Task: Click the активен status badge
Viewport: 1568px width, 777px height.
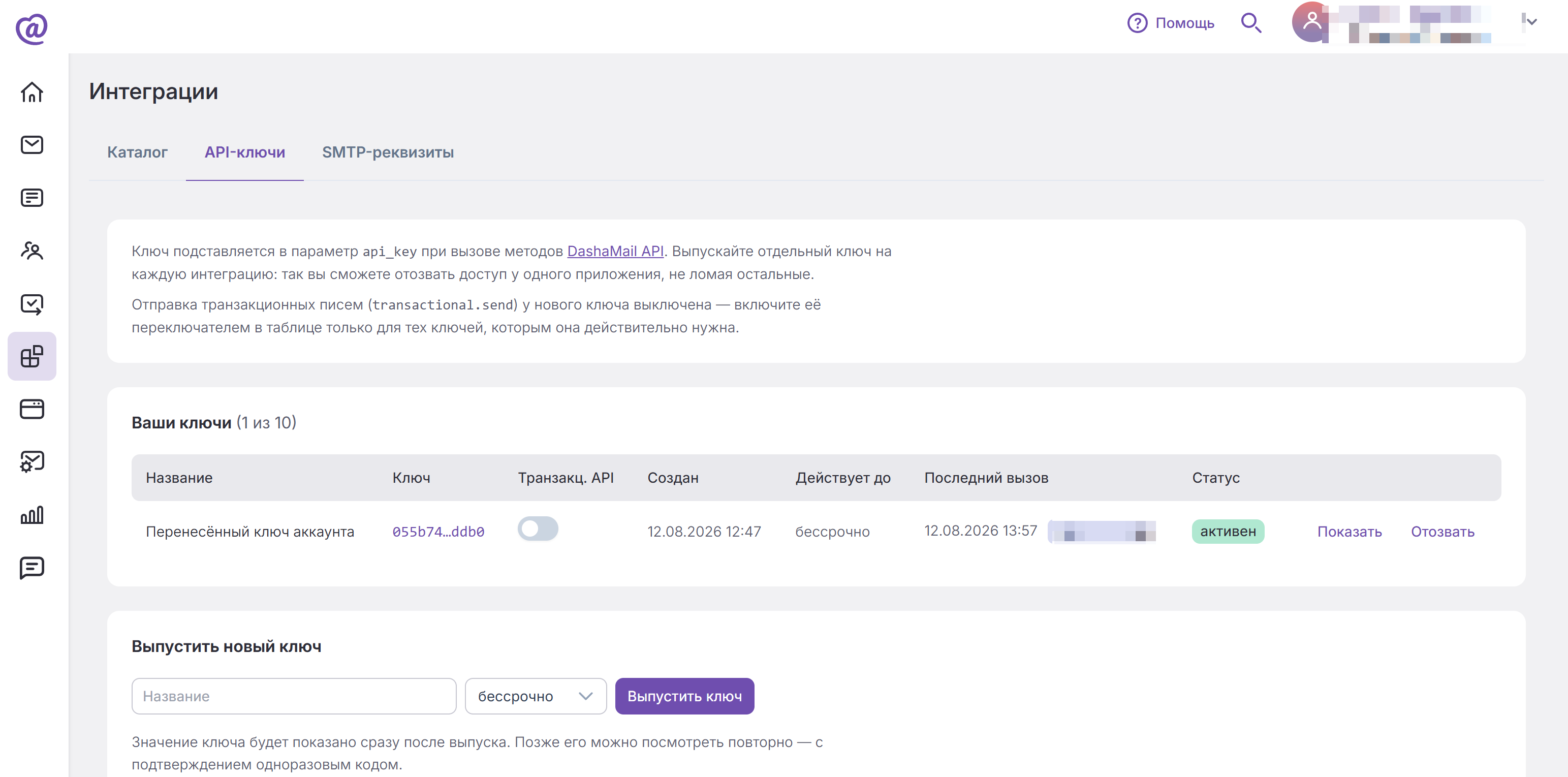Action: 1228,532
